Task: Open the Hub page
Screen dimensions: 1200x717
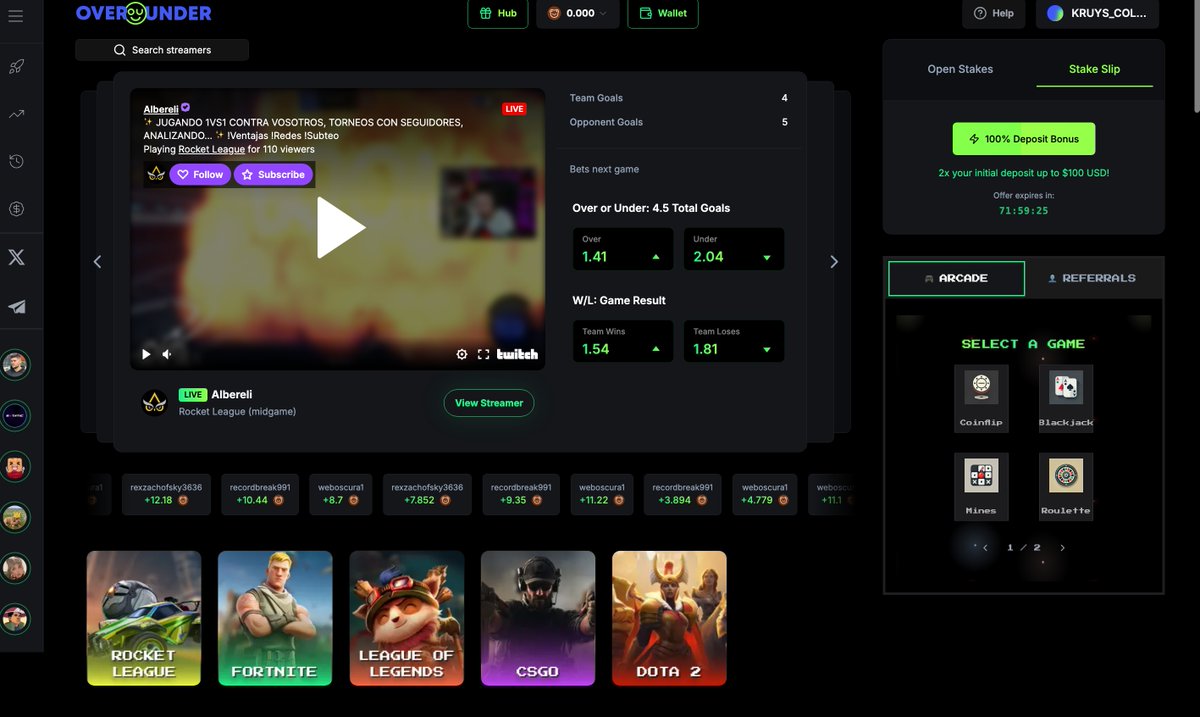Action: 498,13
